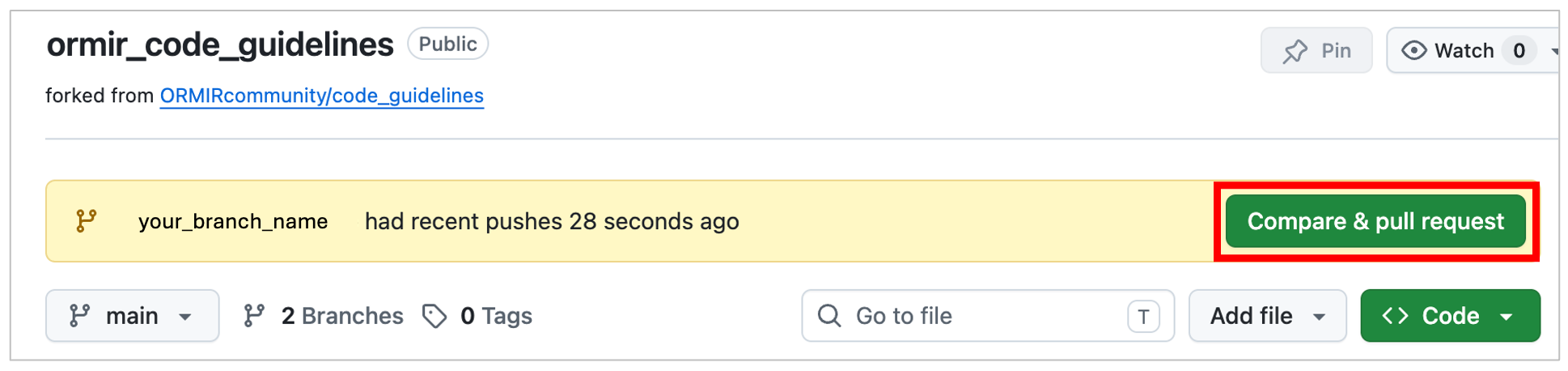Viewport: 1568px width, 371px height.
Task: View the 2 Branches list
Action: (323, 316)
